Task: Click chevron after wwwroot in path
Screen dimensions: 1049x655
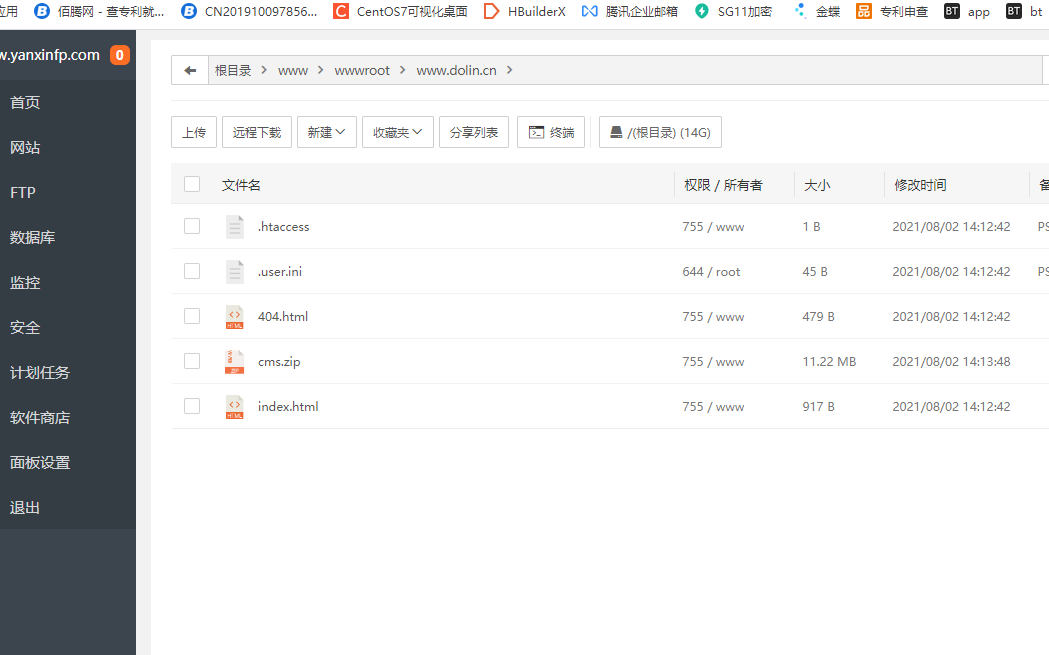Action: (x=403, y=70)
